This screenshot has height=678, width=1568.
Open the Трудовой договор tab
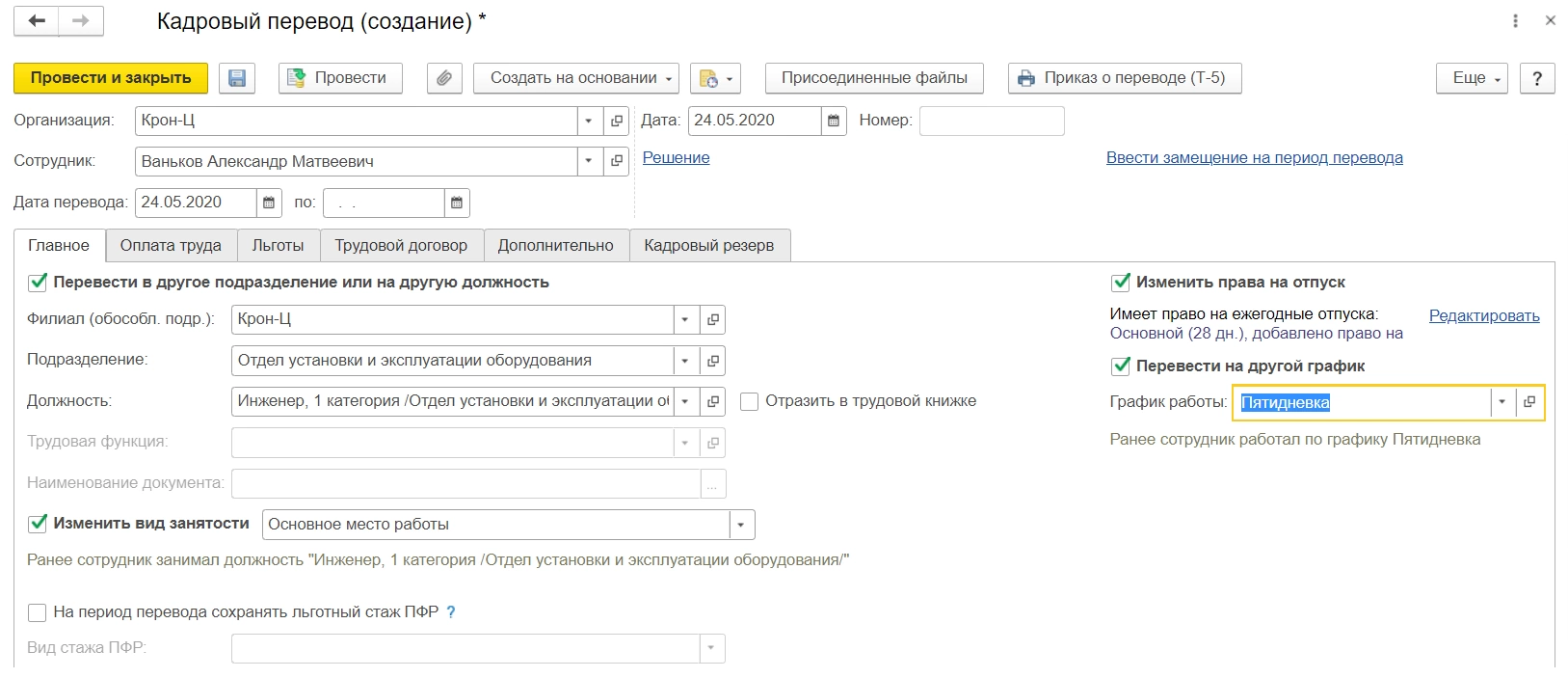tap(401, 245)
